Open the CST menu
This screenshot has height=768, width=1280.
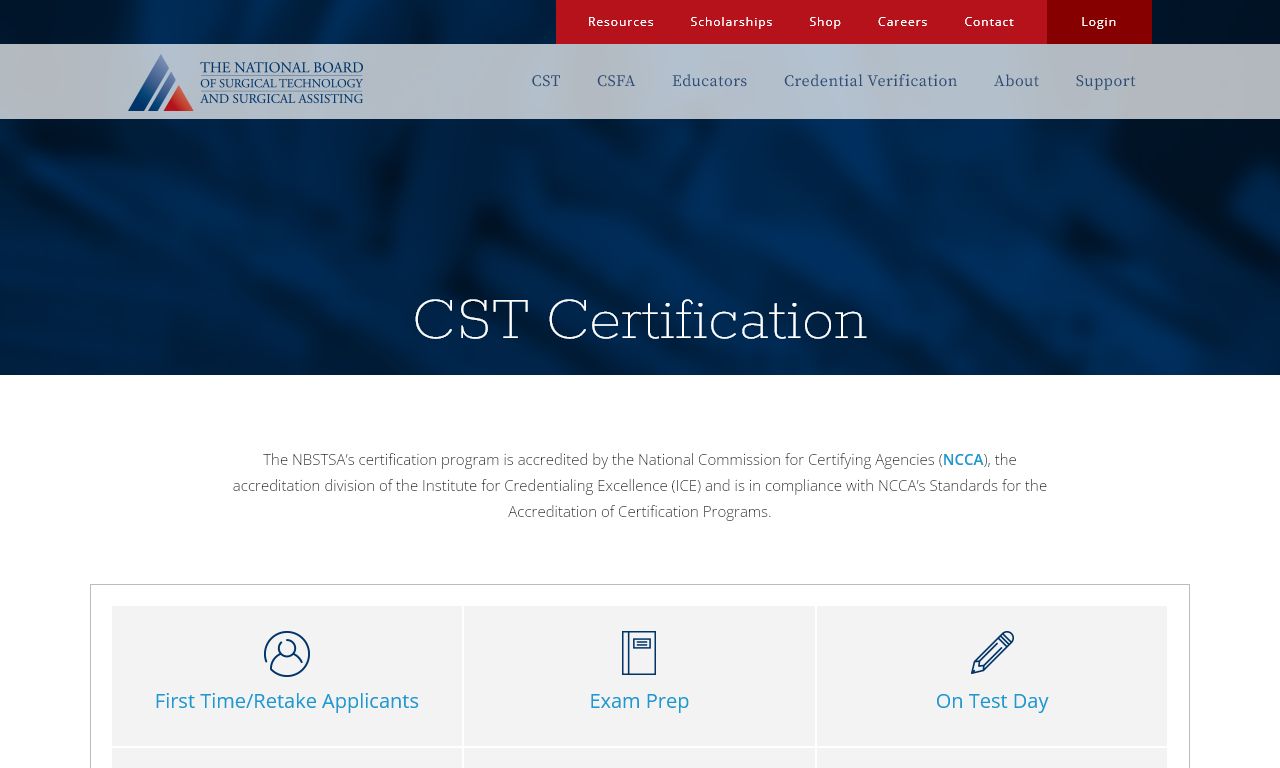click(x=546, y=81)
